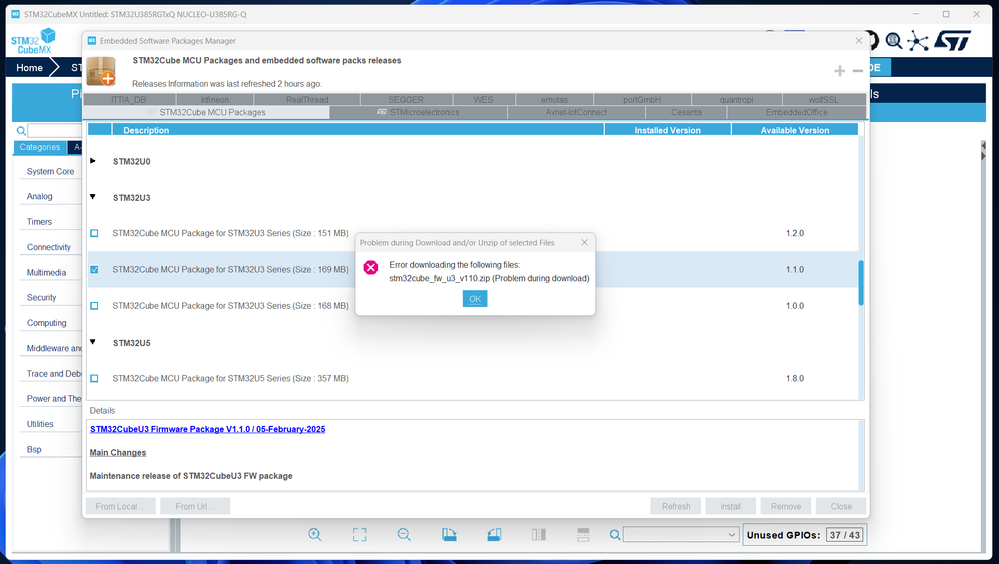
Task: Open the RealThread tab
Action: click(307, 99)
